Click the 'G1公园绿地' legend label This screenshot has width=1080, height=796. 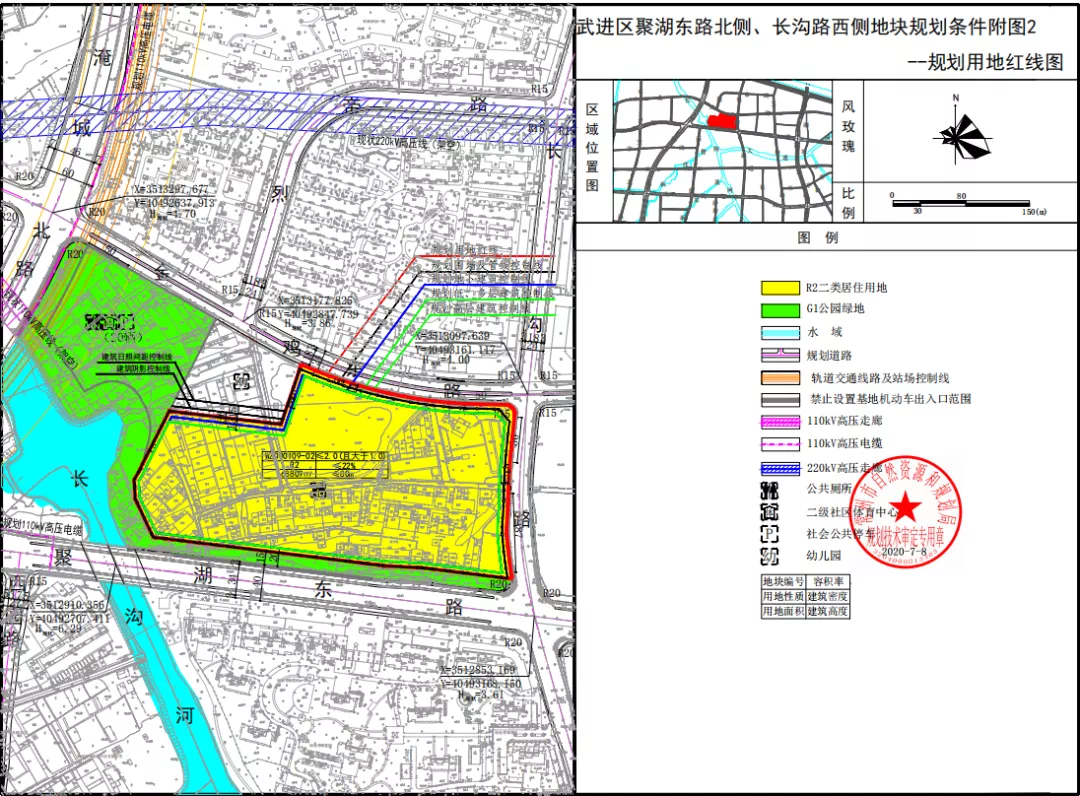[835, 308]
